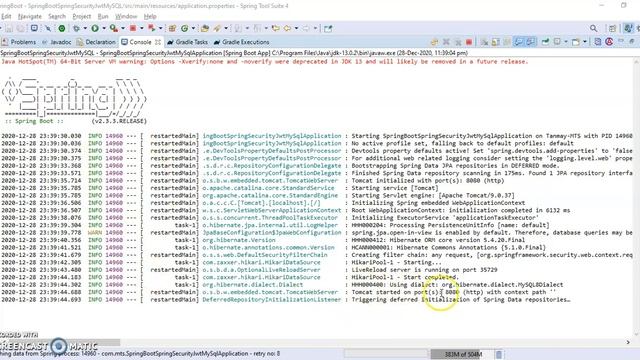
Task: Open the Help menu
Action: pyautogui.click(x=150, y=16)
